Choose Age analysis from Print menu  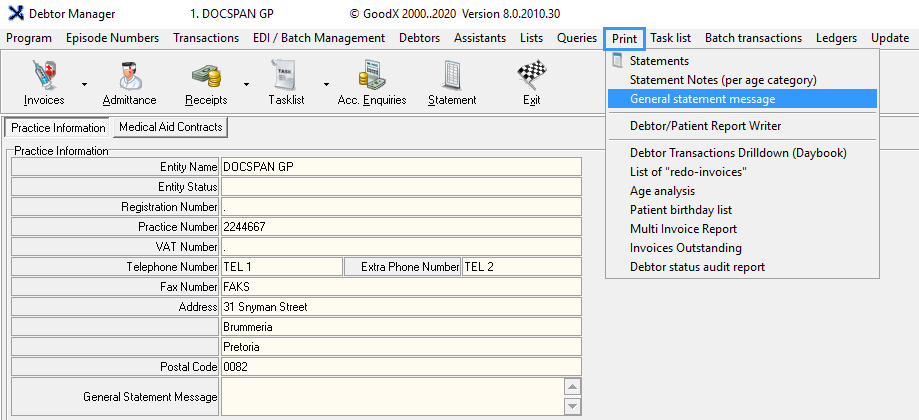pos(662,191)
